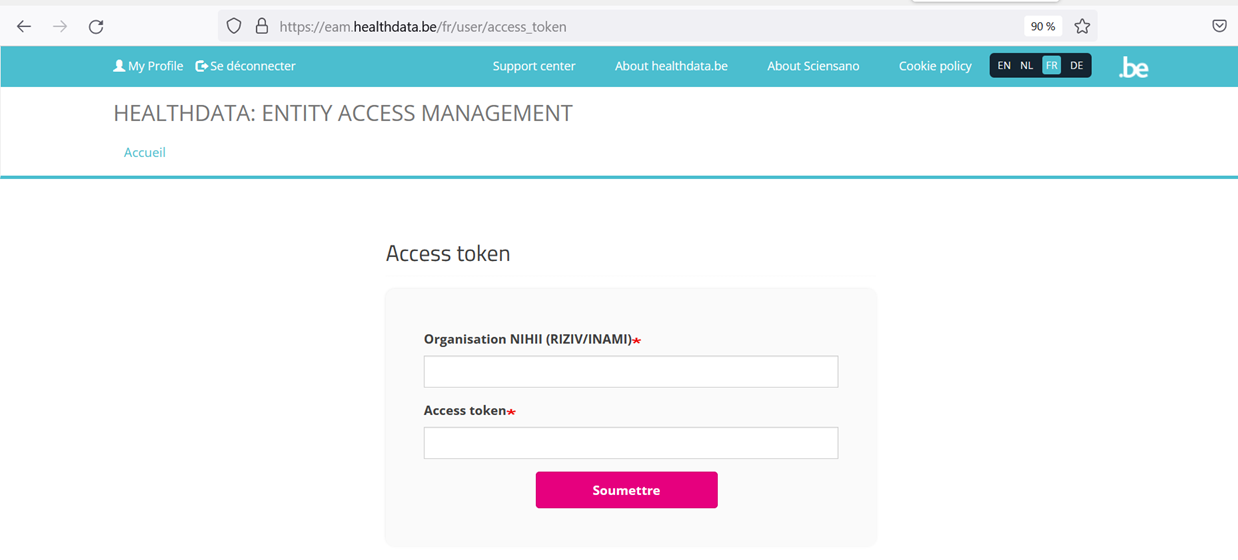The image size is (1238, 560).
Task: Click the browser back arrow
Action: click(x=24, y=27)
